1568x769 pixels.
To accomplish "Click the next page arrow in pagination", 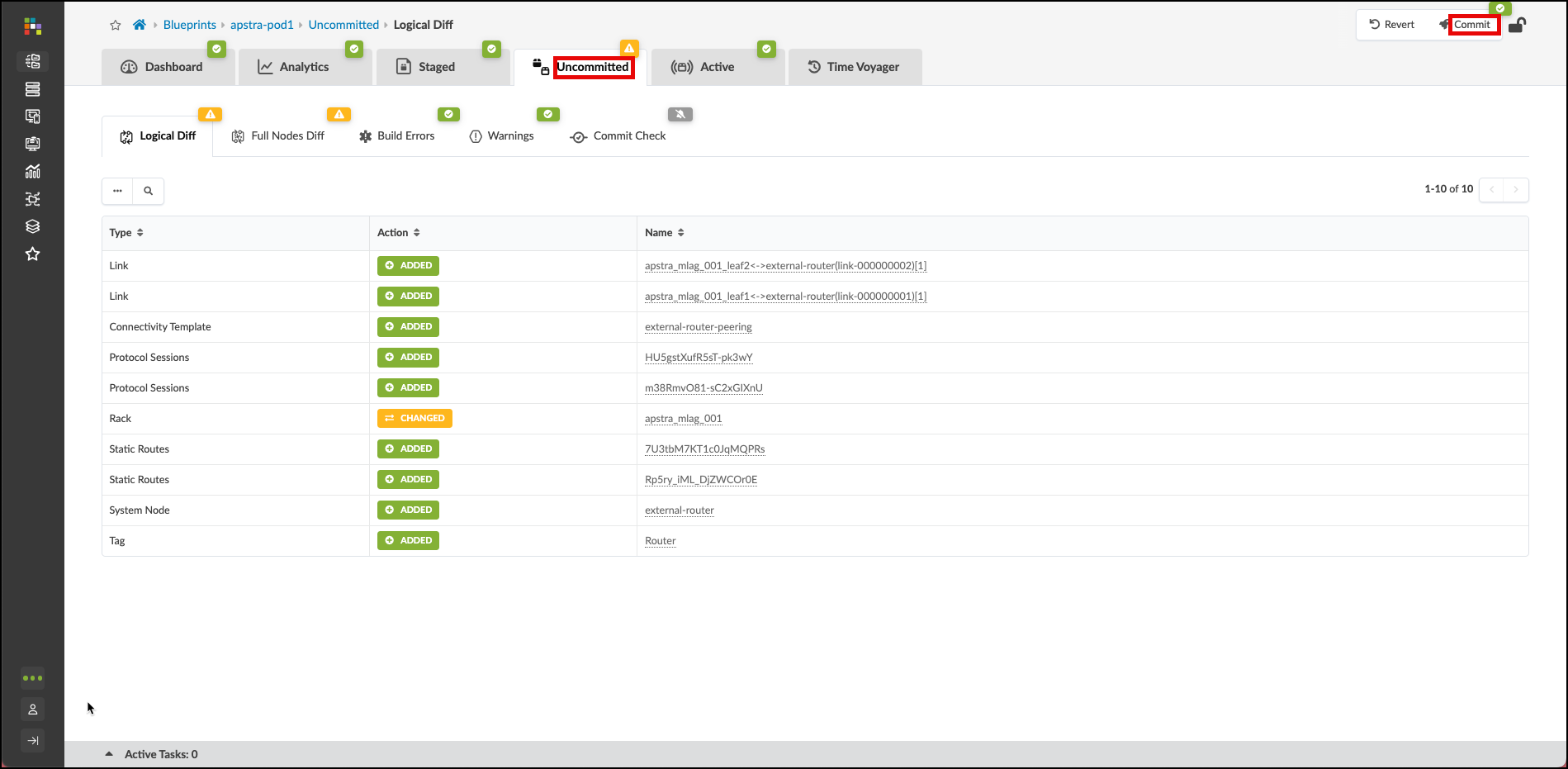I will click(1516, 190).
